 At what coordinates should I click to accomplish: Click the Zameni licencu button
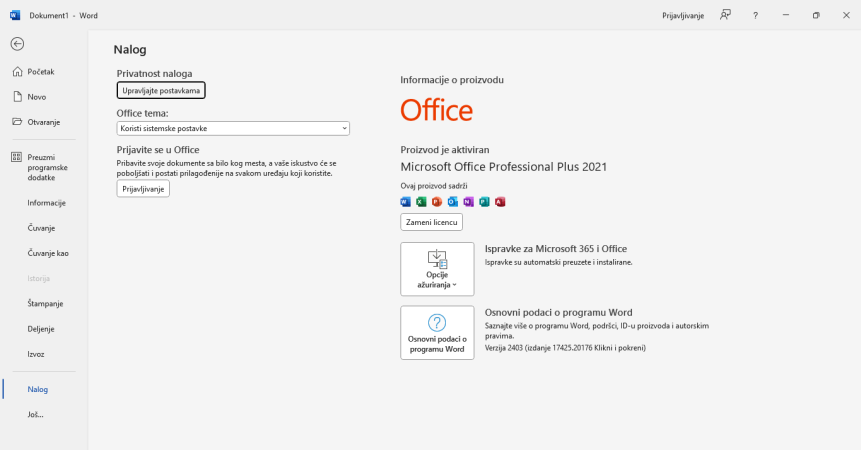pos(432,222)
